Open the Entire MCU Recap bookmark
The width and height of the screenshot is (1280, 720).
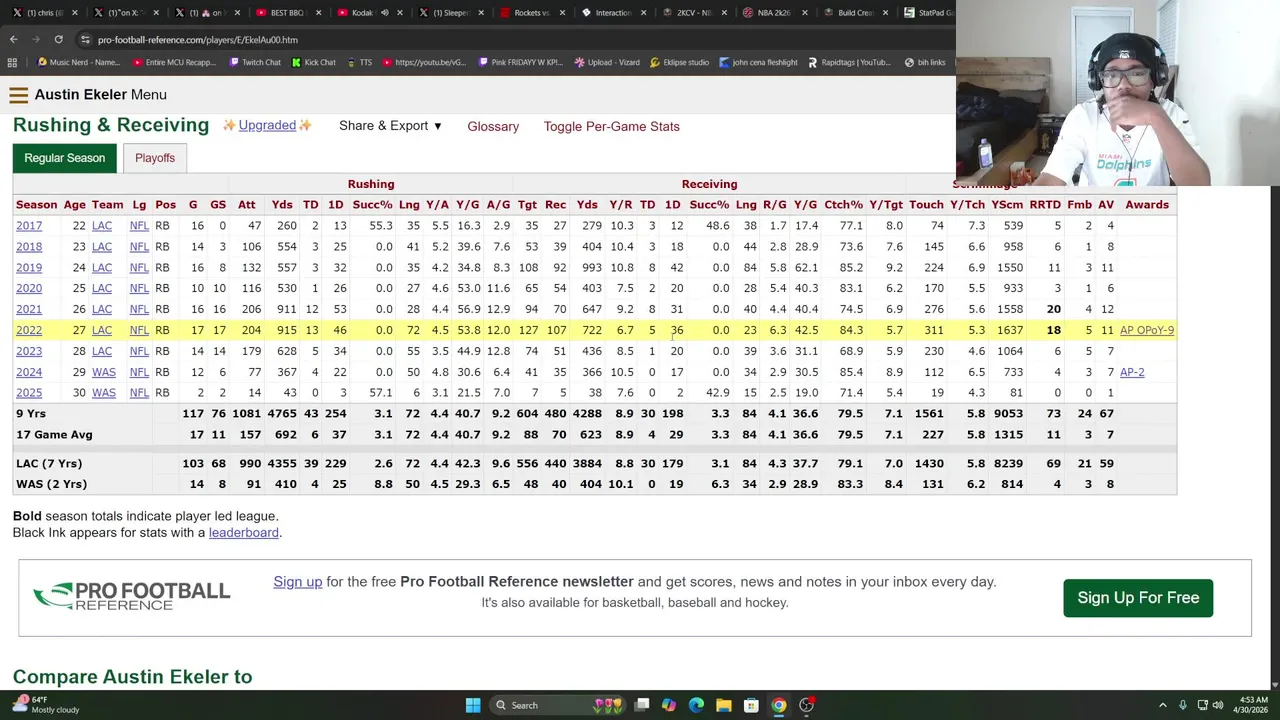click(173, 62)
